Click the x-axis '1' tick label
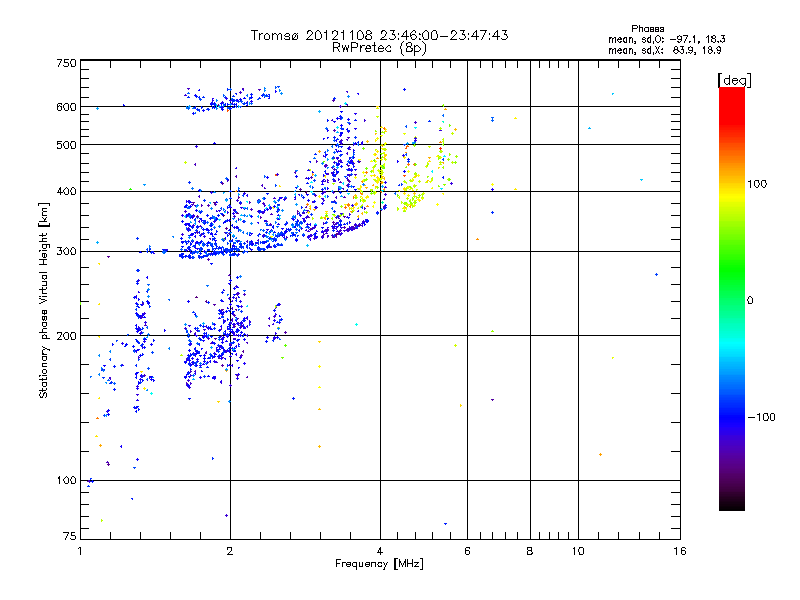The height and width of the screenshot is (600, 800). 80,551
